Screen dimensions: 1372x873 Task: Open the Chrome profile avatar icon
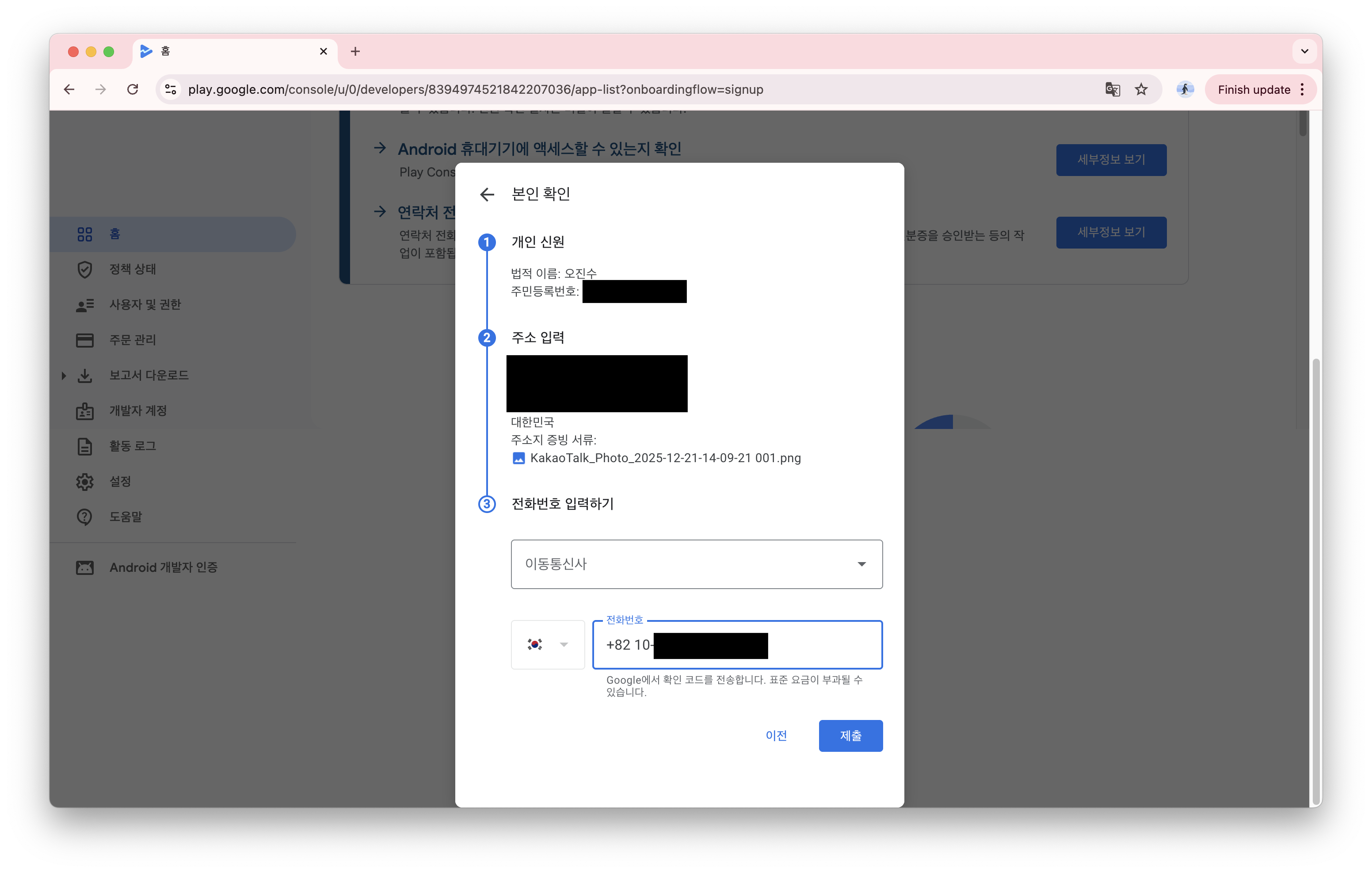coord(1185,89)
